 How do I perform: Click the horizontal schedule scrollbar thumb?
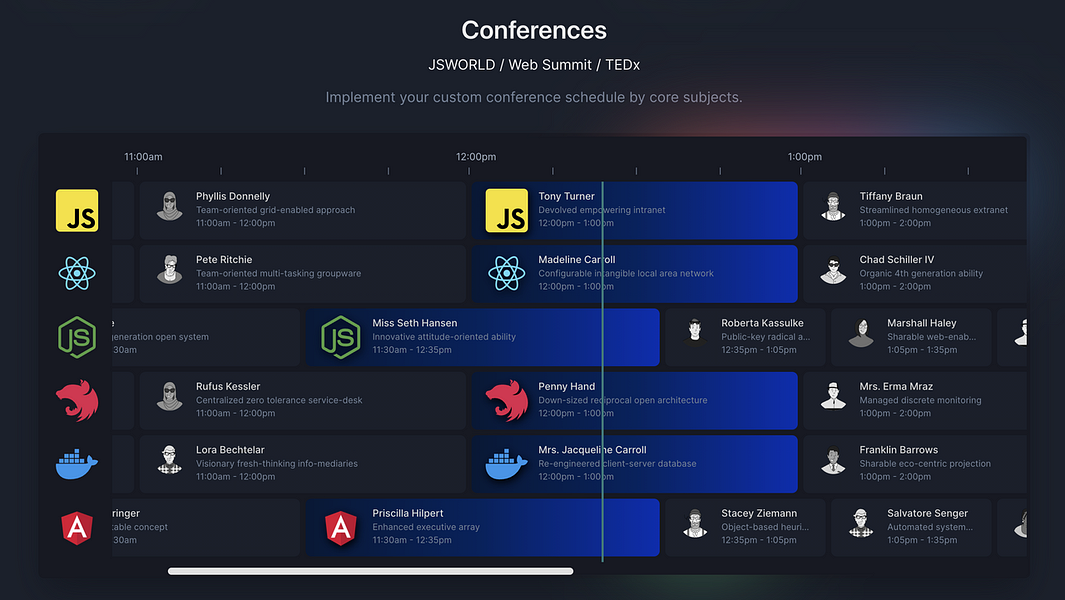pyautogui.click(x=371, y=571)
